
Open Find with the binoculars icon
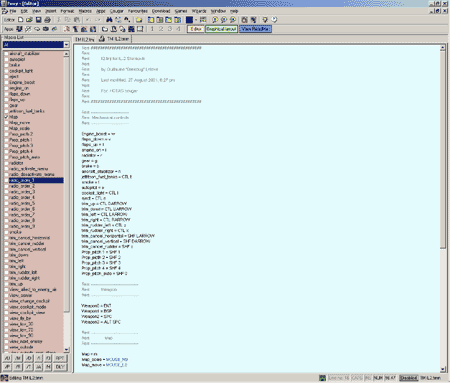[x=109, y=20]
